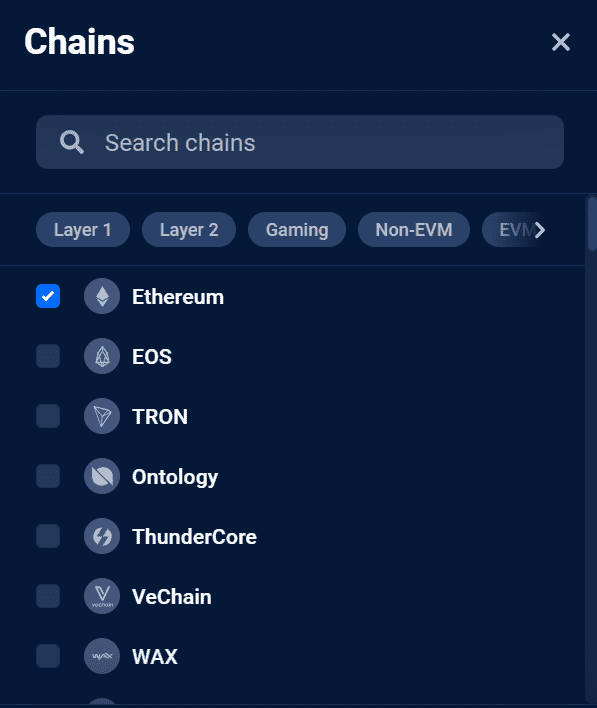Click the Ethereum chain logo icon
This screenshot has width=597, height=708.
102,296
